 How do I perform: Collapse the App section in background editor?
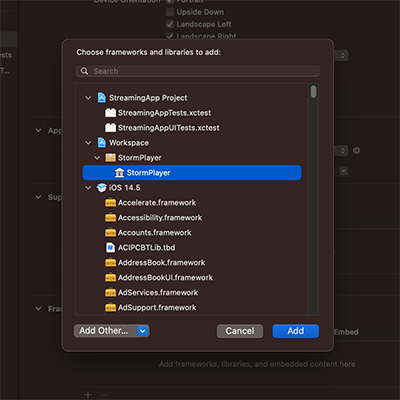pyautogui.click(x=39, y=130)
